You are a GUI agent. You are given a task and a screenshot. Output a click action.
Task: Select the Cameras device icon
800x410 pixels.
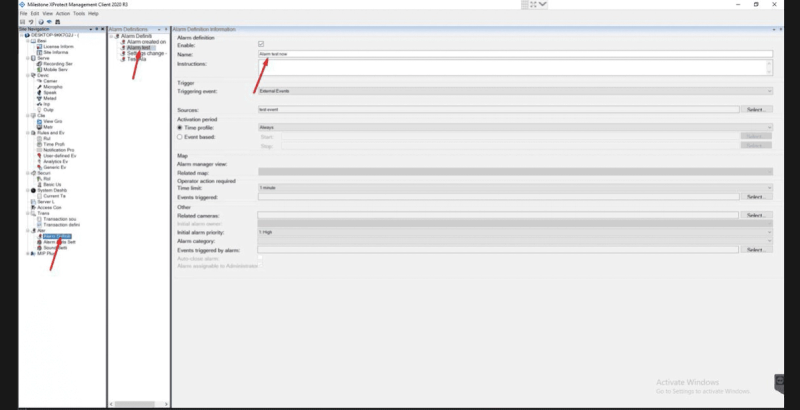tap(39, 81)
